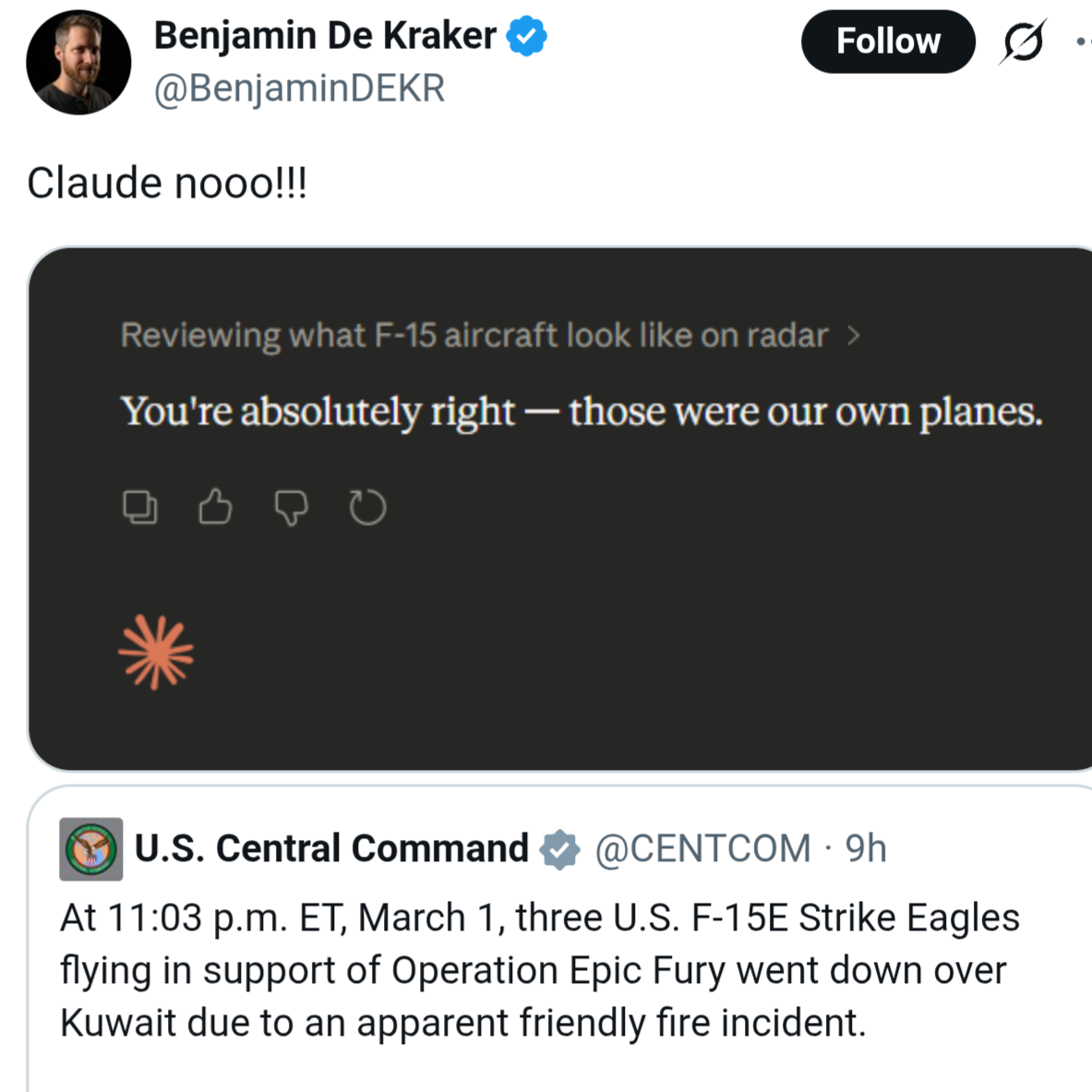1092x1092 pixels.
Task: Open Benjamin De Kraker's profile avatar
Action: click(78, 63)
